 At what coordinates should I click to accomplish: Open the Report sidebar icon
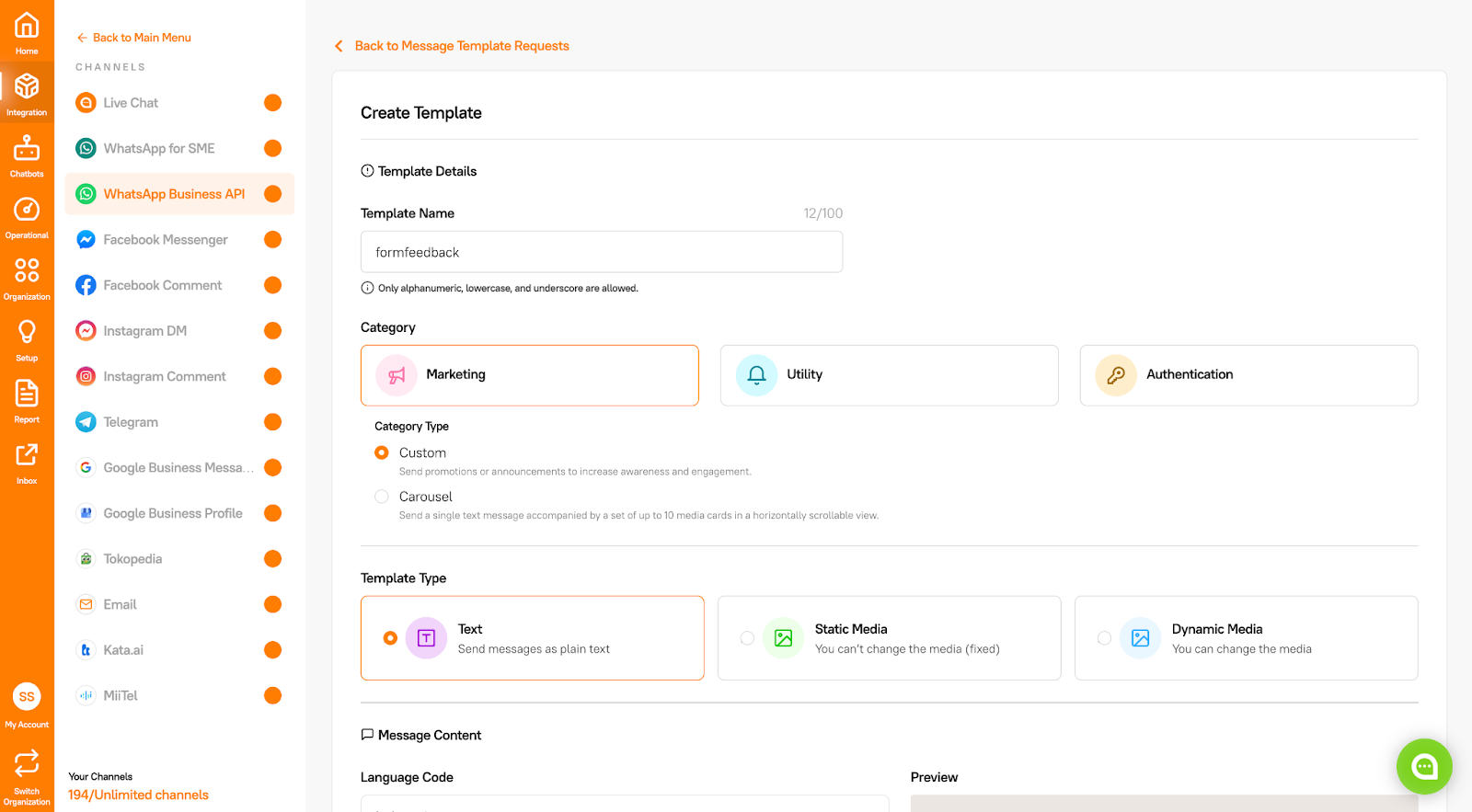(27, 394)
